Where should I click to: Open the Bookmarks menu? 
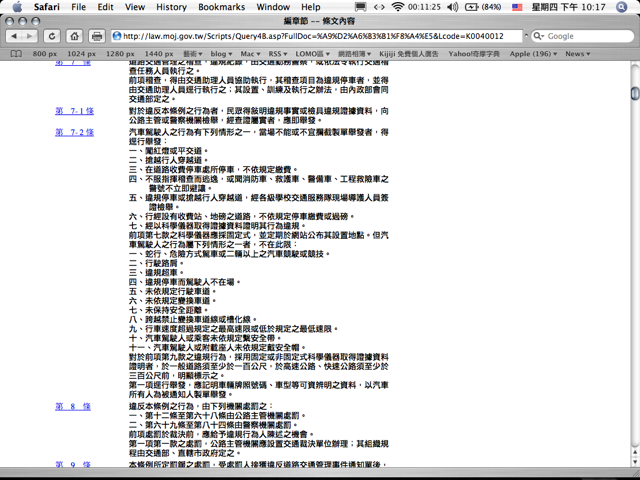tap(222, 7)
